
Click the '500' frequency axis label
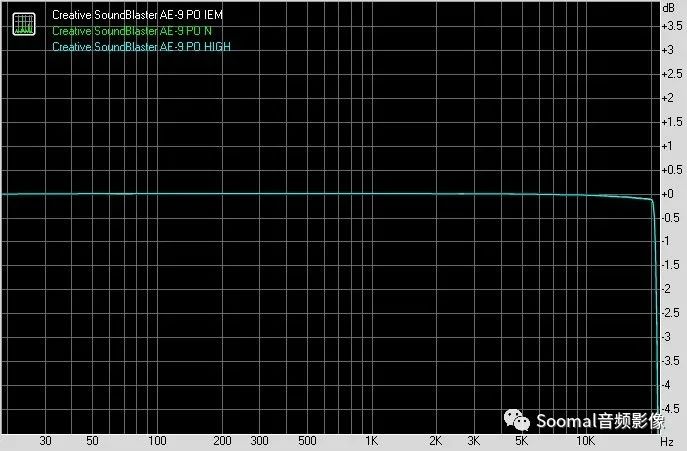(x=307, y=440)
